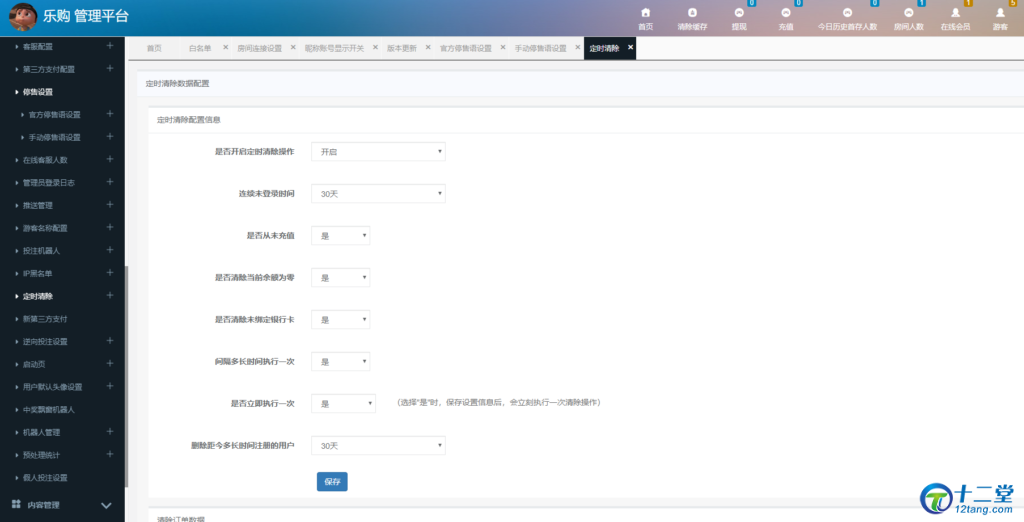
Task: Click the 首页 home icon in header
Action: point(645,12)
